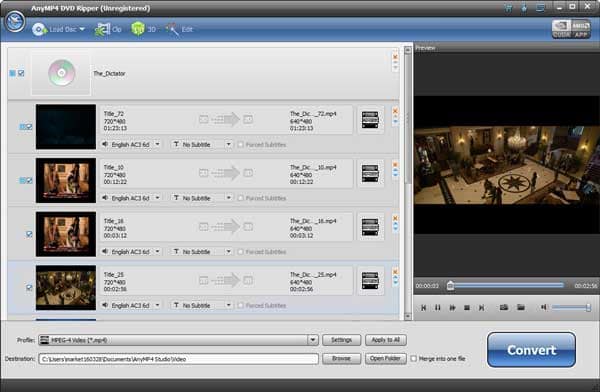Viewport: 600px width, 392px height.
Task: Uncheck the Title_16 checkbox
Action: [29, 234]
